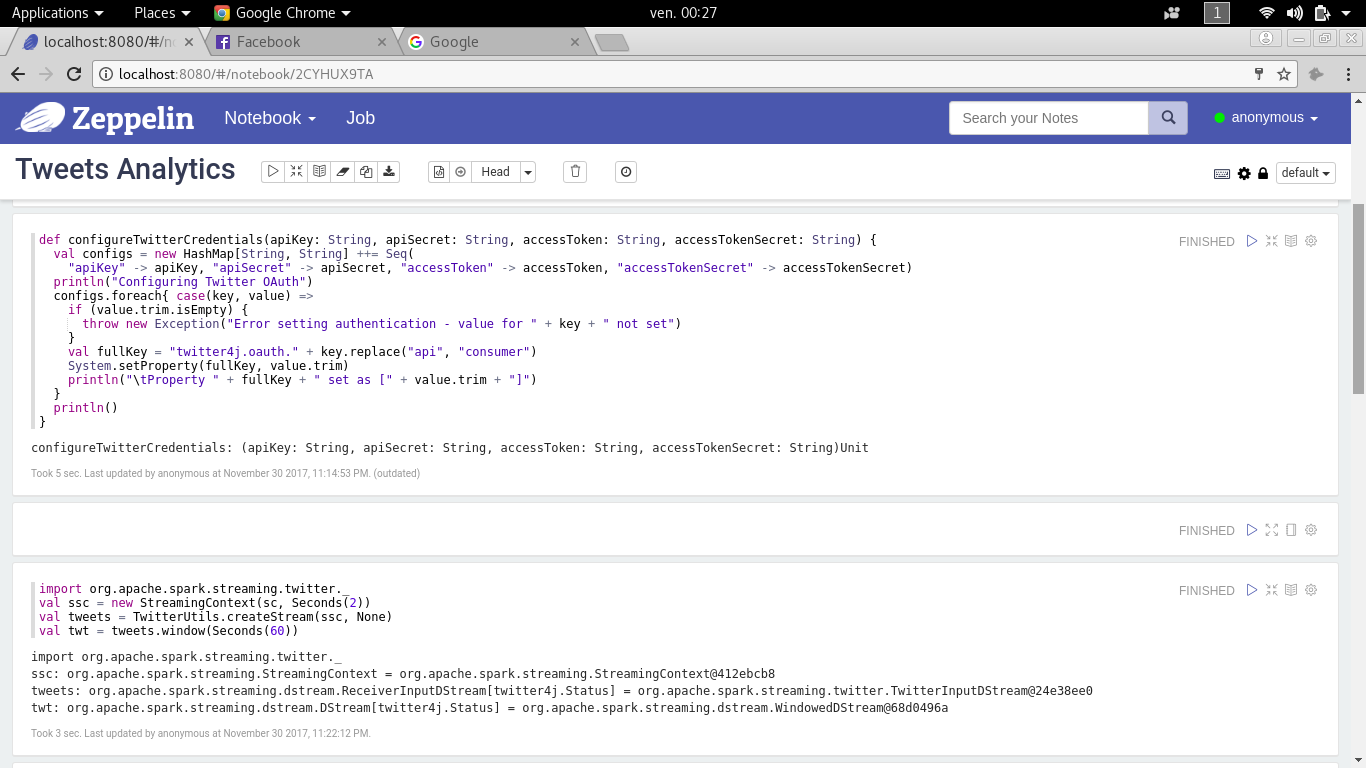The width and height of the screenshot is (1366, 768).
Task: Hide output of configureTwitterCredentials paragraph
Action: [x=1291, y=241]
